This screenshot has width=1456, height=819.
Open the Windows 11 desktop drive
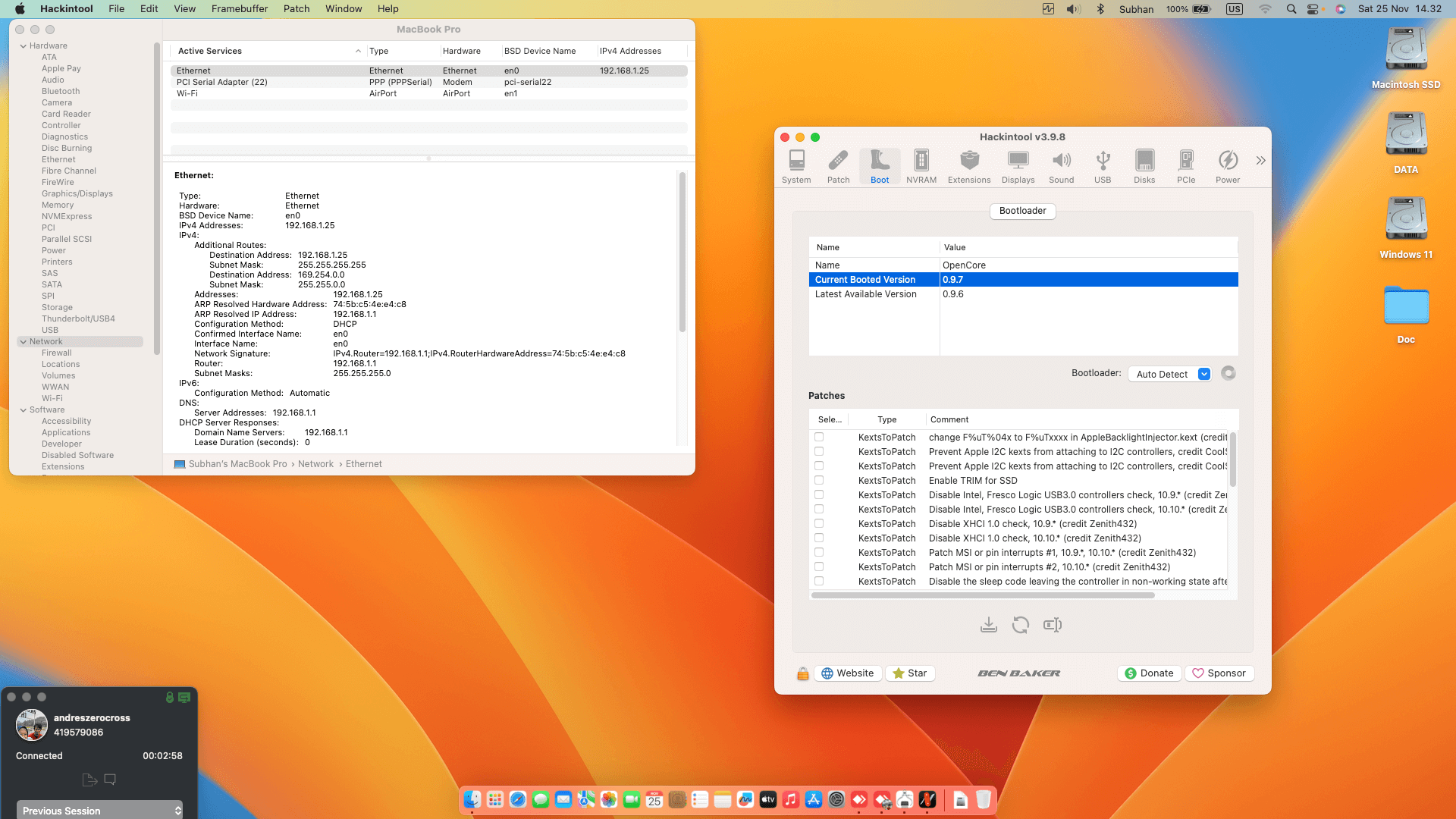tap(1406, 228)
